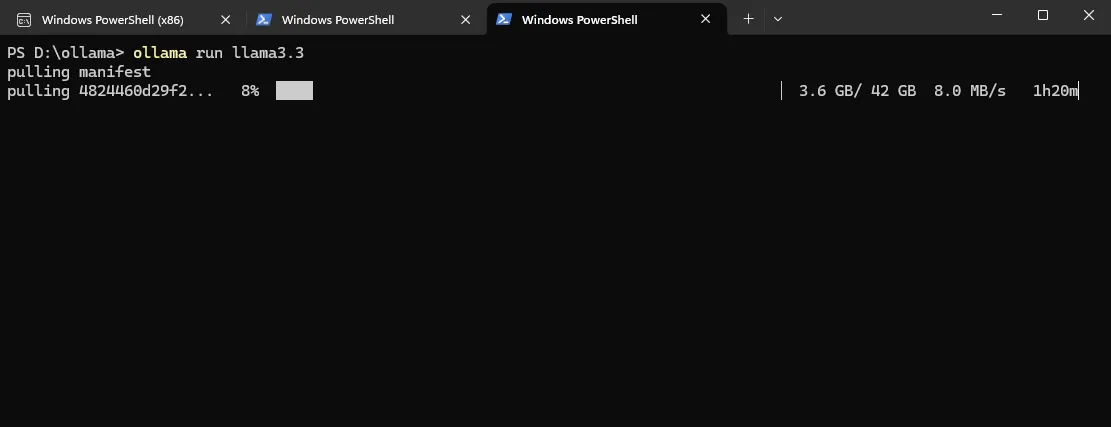Select the active third Windows PowerShell tab
The width and height of the screenshot is (1111, 427).
607,20
